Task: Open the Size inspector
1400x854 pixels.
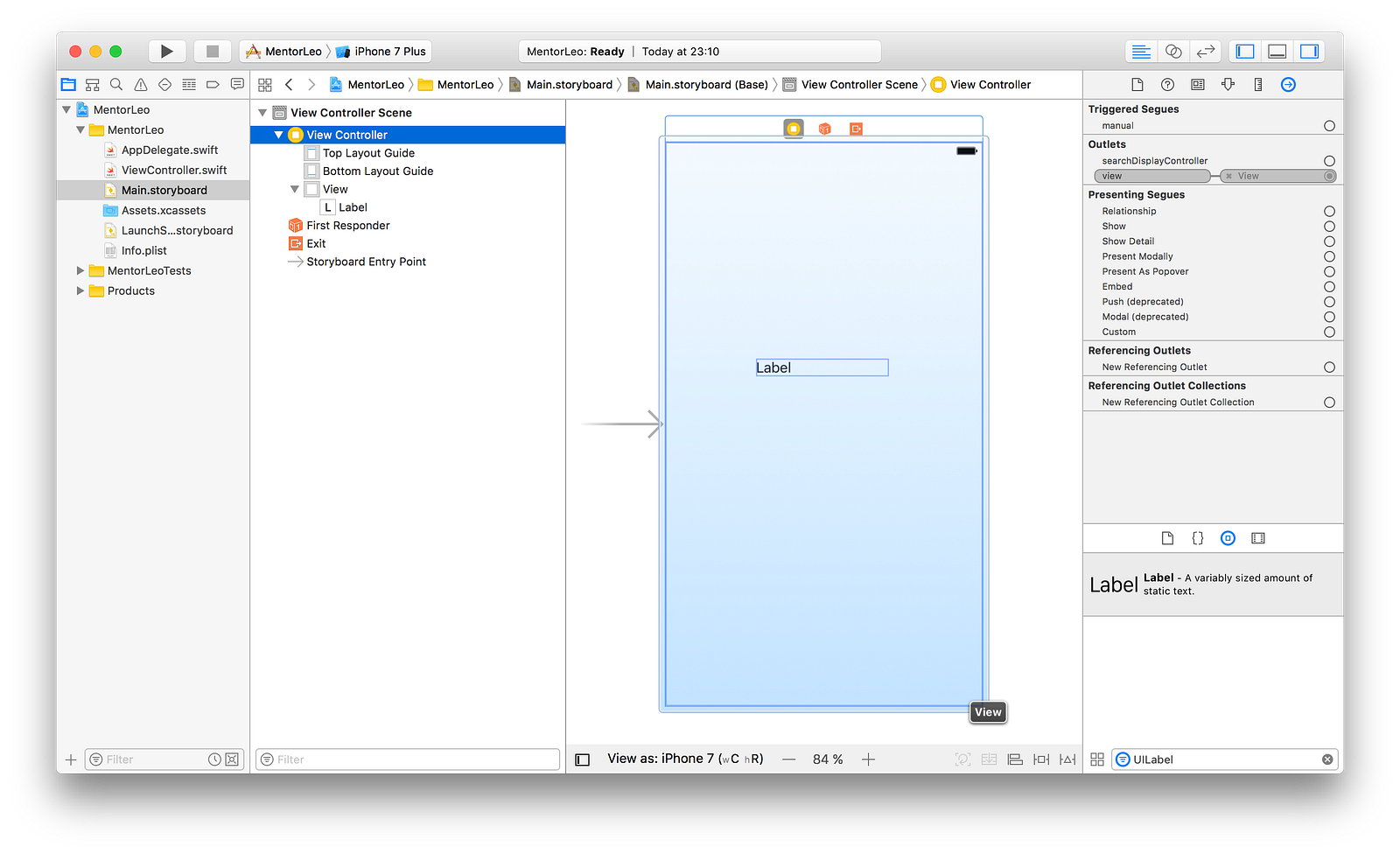Action: click(x=1258, y=85)
